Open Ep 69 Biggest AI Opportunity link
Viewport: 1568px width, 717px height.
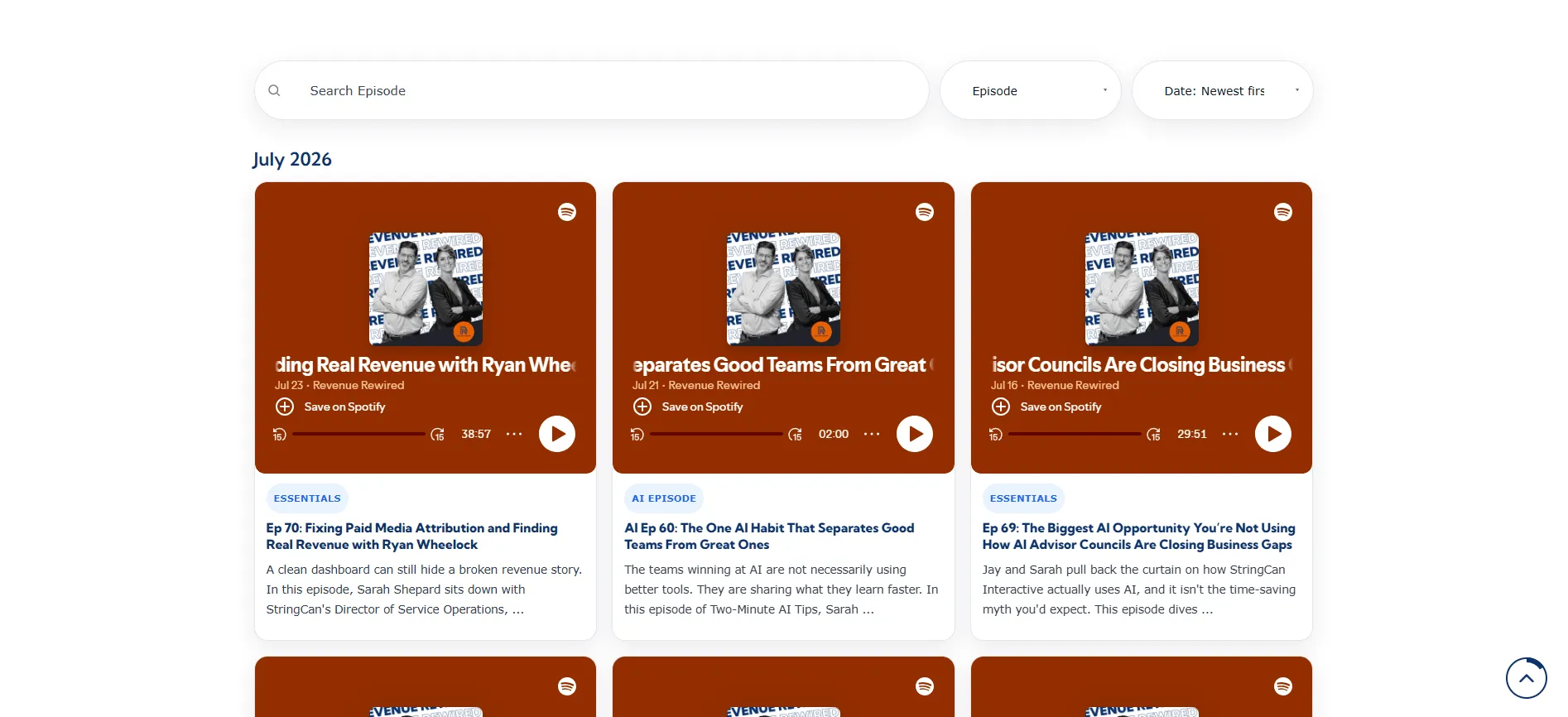[x=1138, y=536]
